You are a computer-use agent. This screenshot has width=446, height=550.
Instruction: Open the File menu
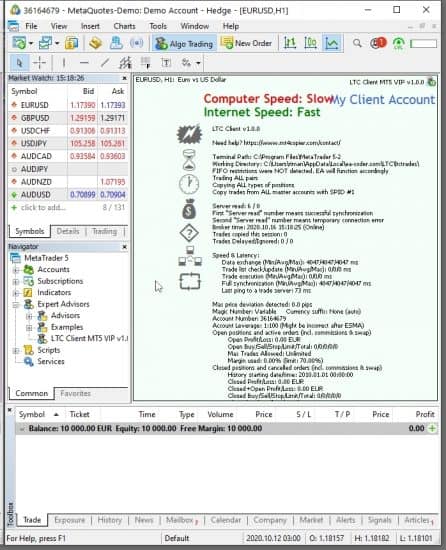(31, 26)
